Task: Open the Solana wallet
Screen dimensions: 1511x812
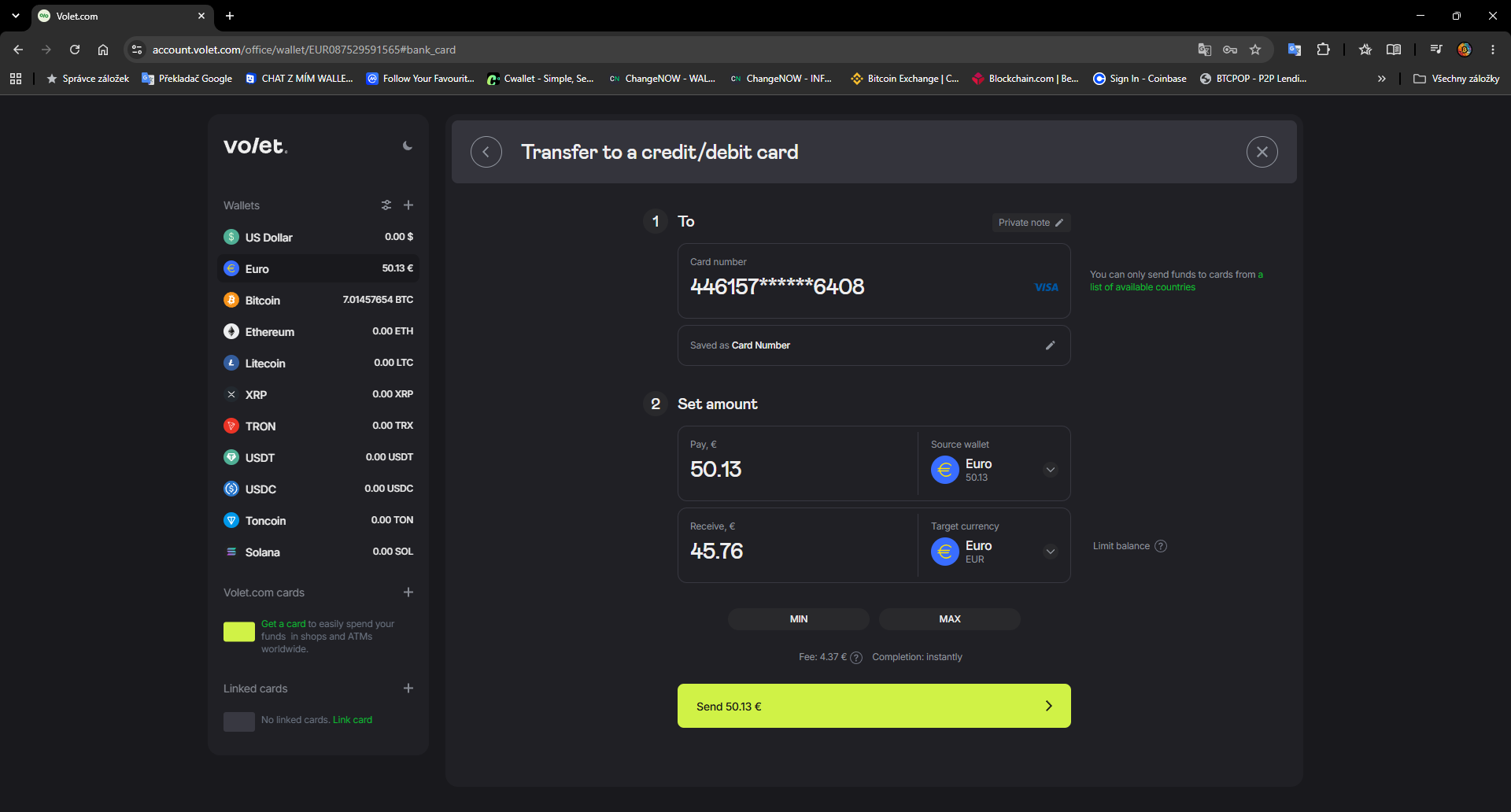Action: 318,552
